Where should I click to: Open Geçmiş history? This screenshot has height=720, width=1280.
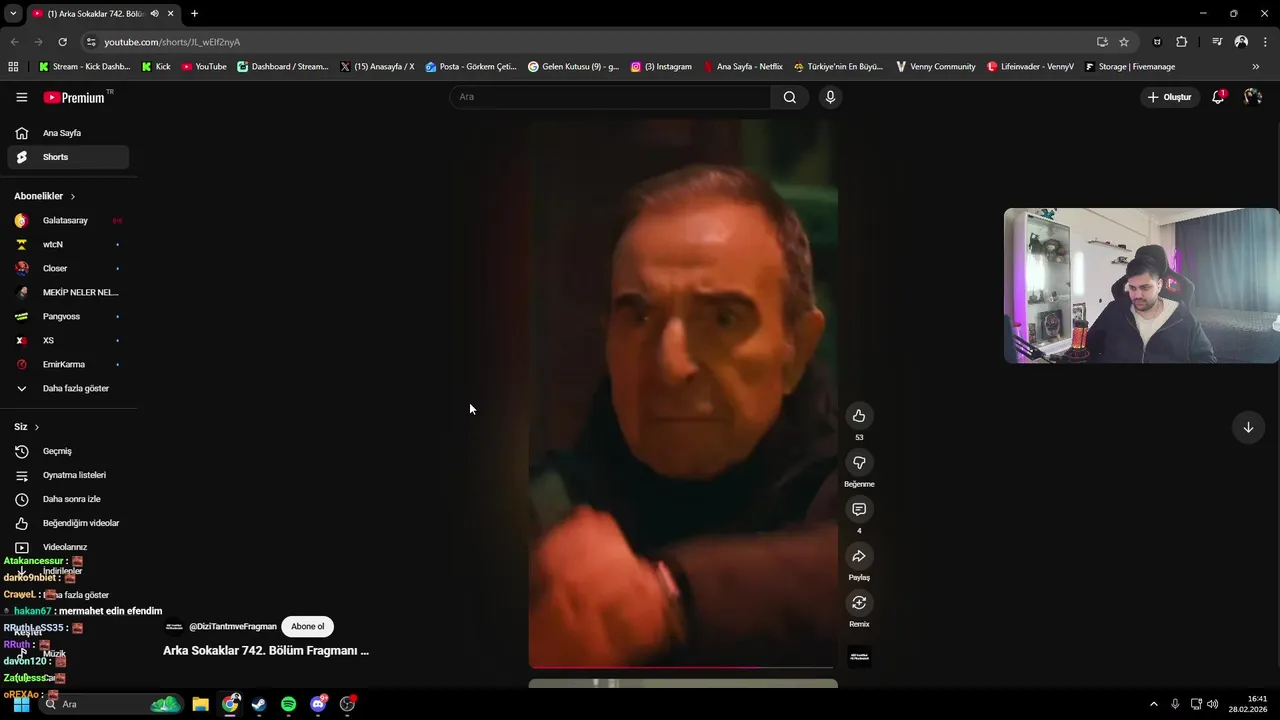click(x=68, y=451)
